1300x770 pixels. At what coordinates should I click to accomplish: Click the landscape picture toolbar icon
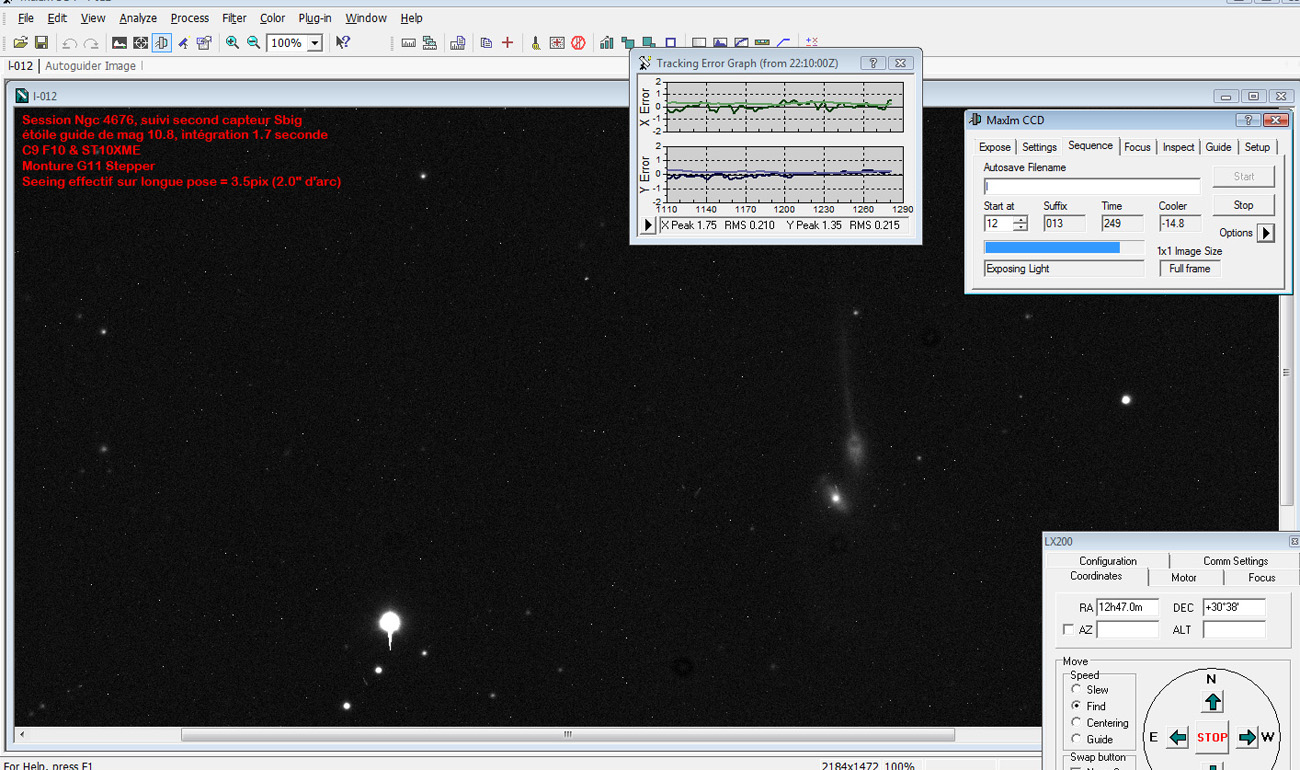coord(119,43)
